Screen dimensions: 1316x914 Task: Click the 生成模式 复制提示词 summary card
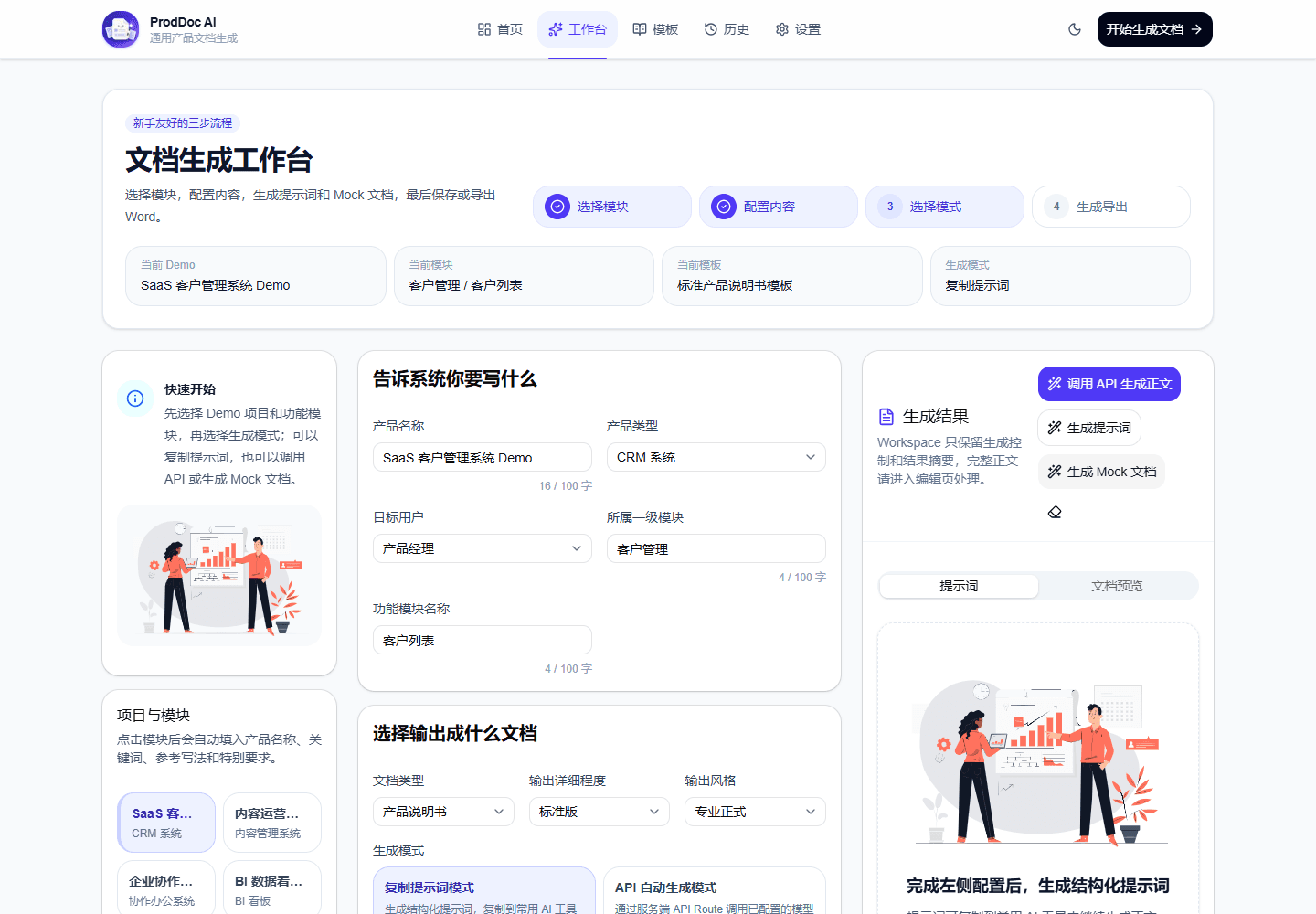1060,276
